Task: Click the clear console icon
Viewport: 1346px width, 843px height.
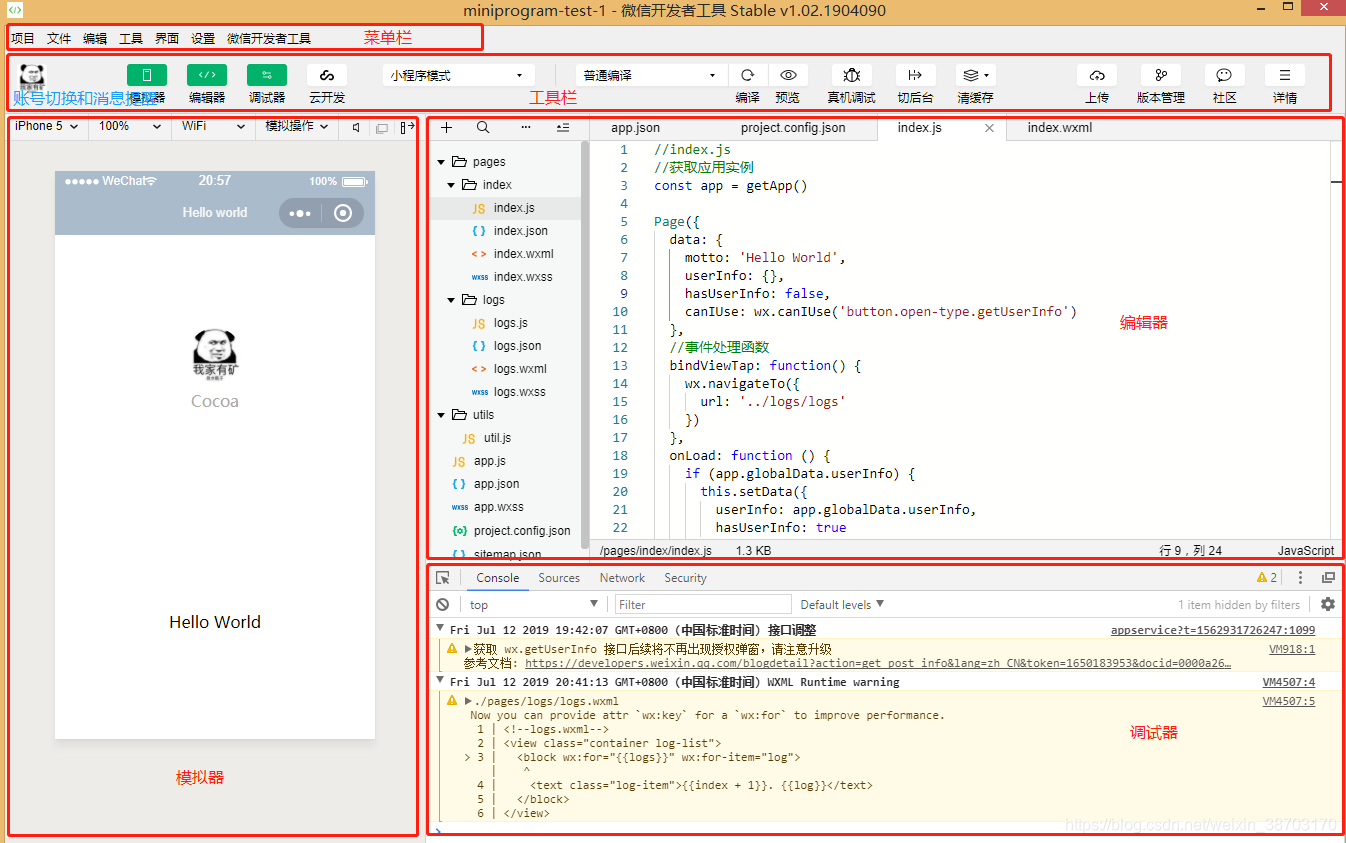Action: point(443,604)
